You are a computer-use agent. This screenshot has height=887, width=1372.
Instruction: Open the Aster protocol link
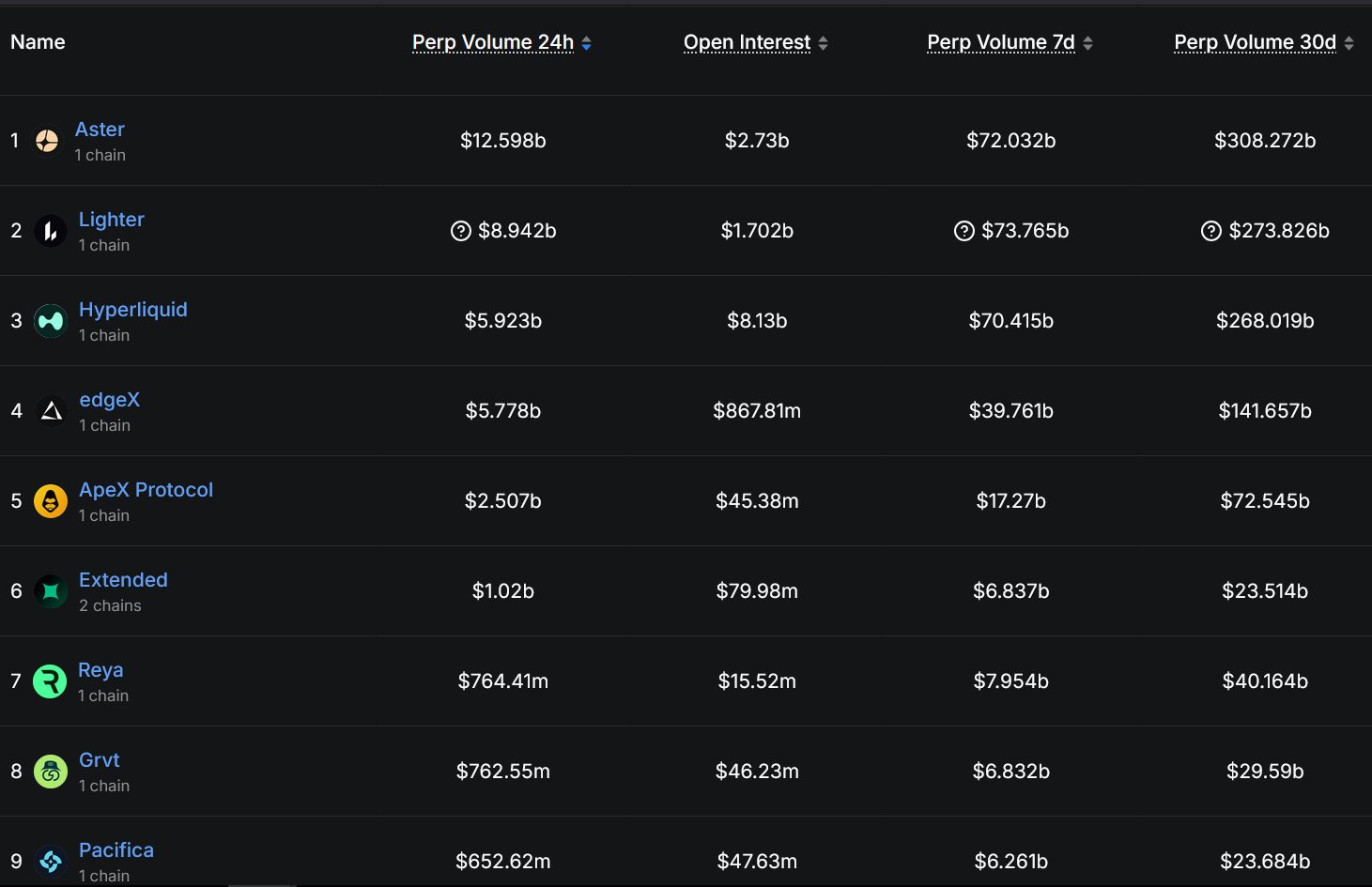(100, 130)
